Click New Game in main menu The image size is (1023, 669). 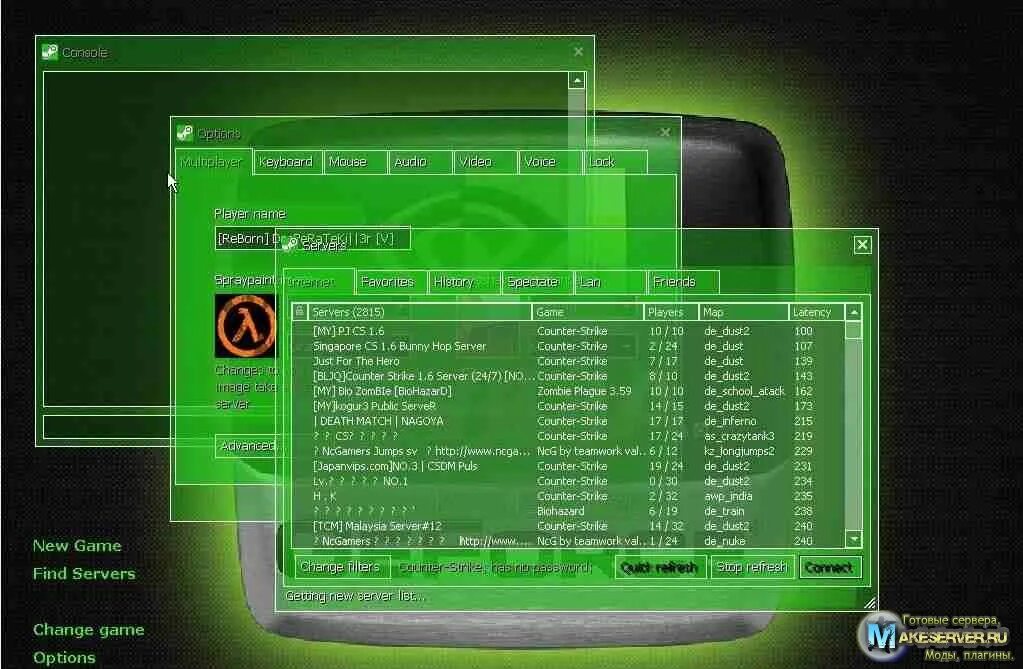(77, 546)
